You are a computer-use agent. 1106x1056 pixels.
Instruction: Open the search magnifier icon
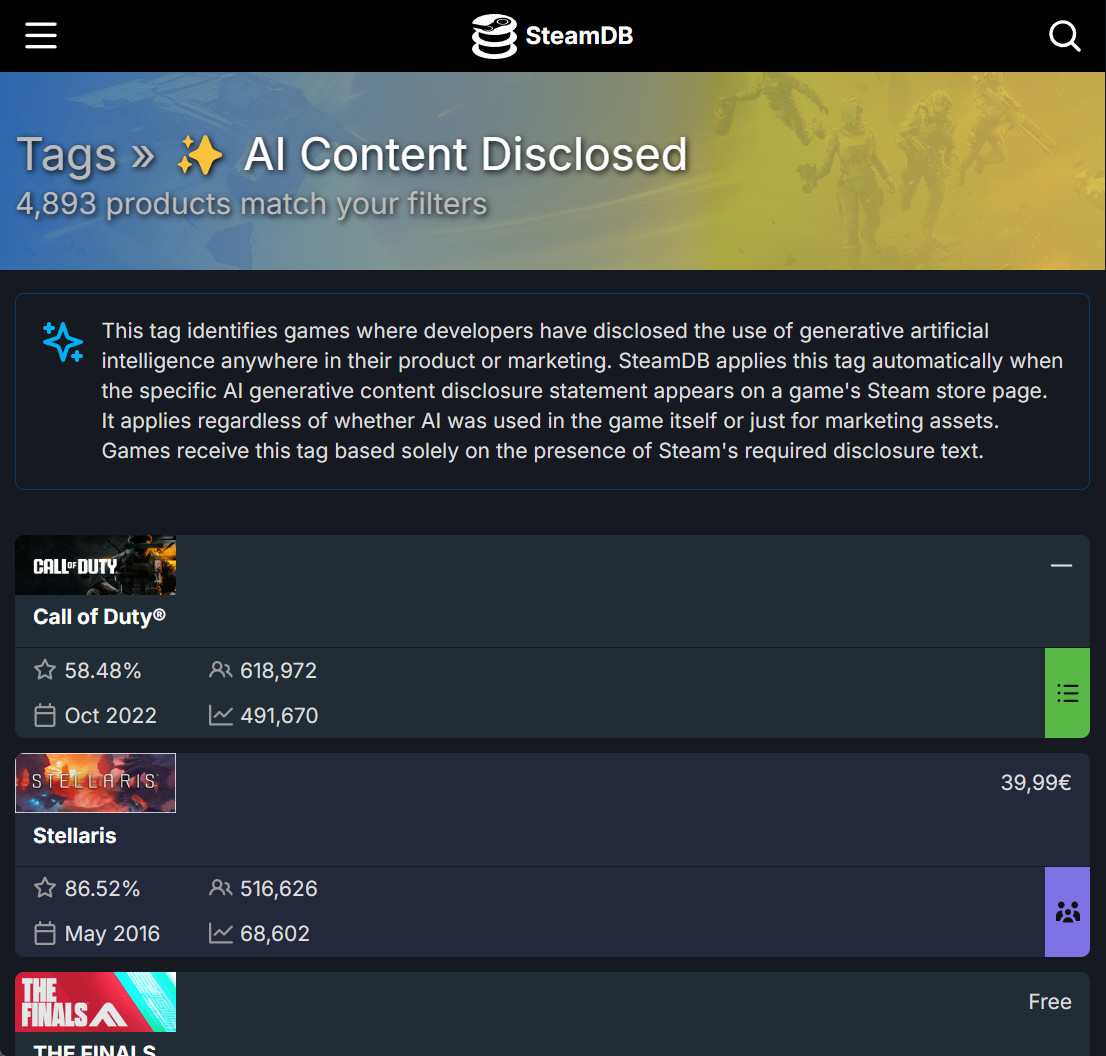[1064, 36]
